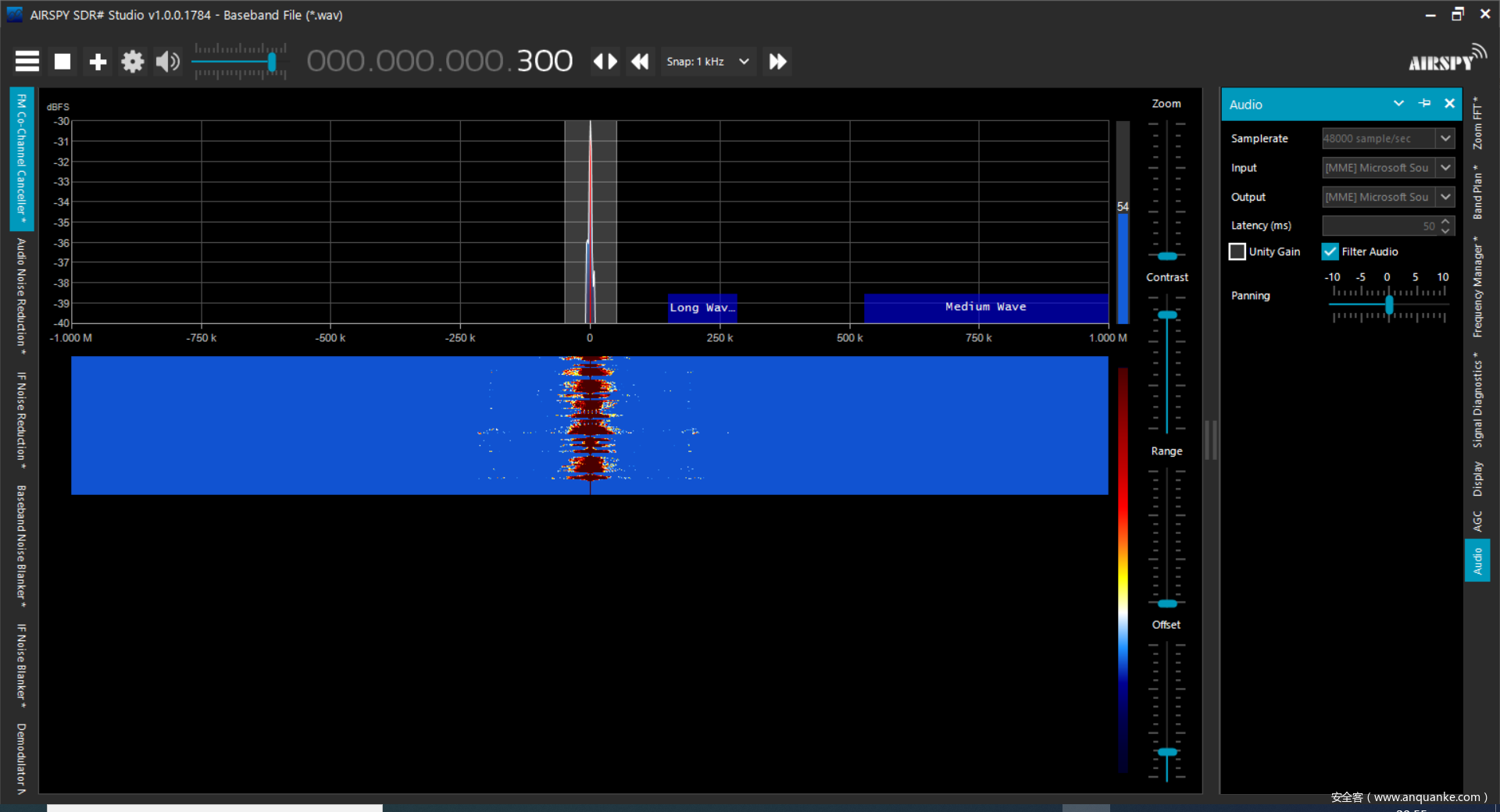The image size is (1500, 812).
Task: Add a new slice with plus icon
Action: [x=98, y=62]
